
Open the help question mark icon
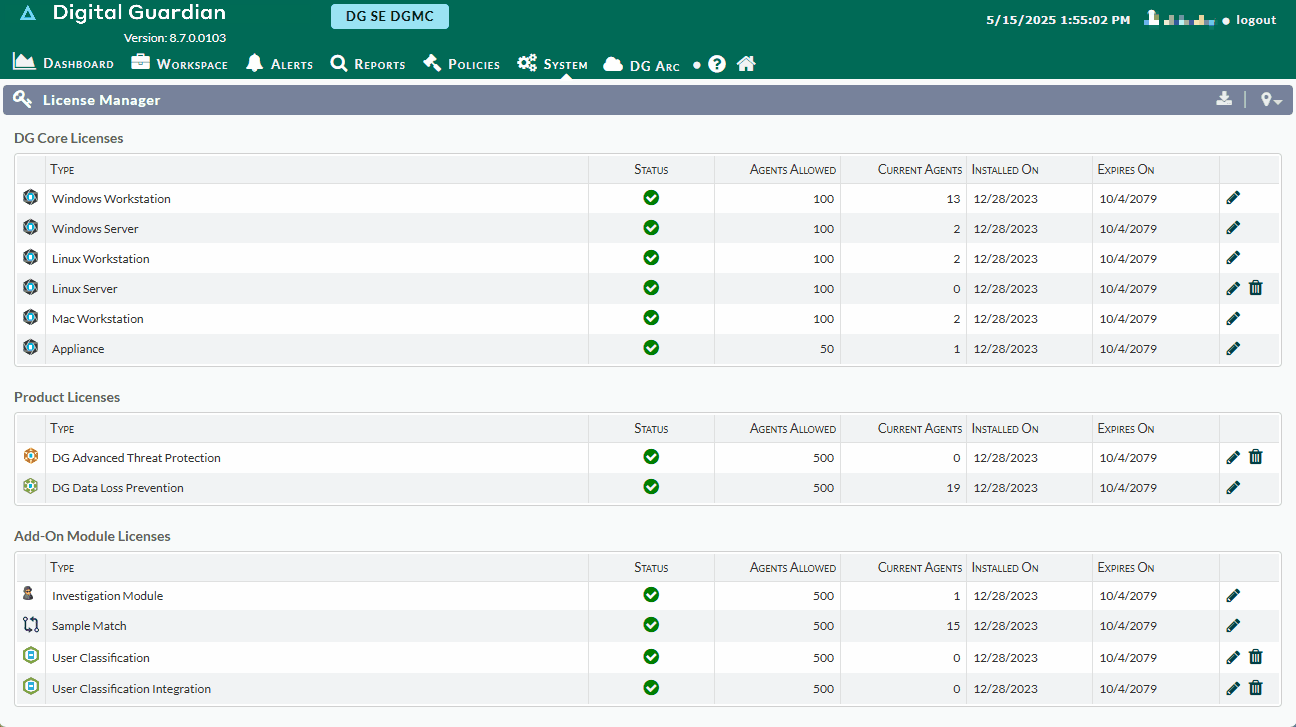point(717,63)
